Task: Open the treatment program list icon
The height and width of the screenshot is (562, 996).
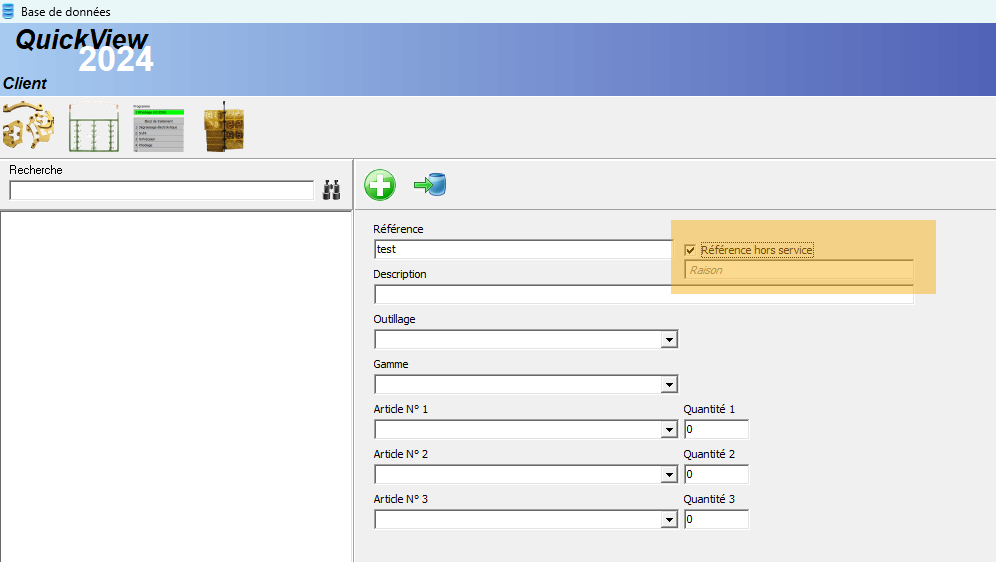Action: (x=159, y=128)
